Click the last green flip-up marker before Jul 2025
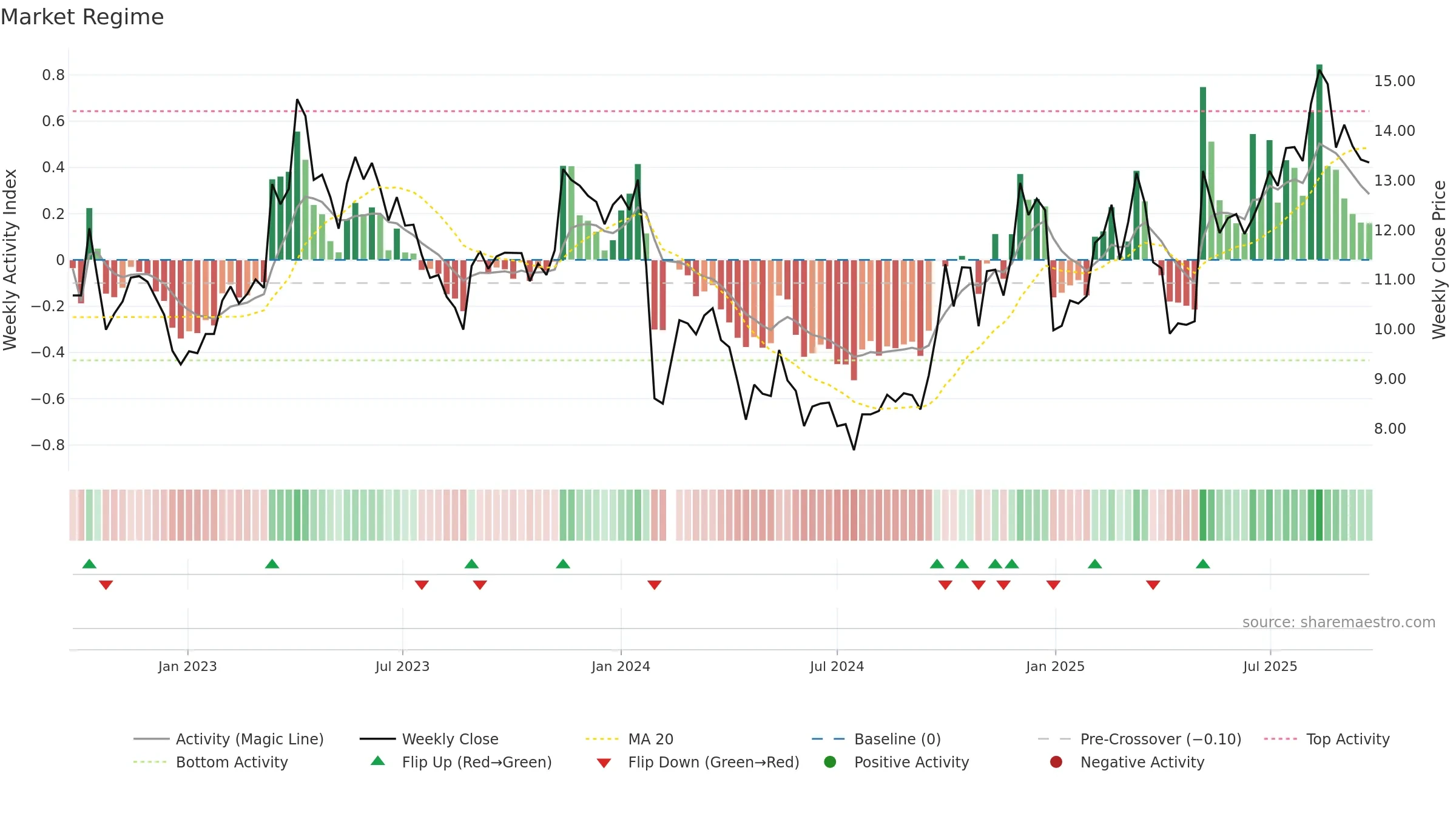The height and width of the screenshot is (819, 1456). coord(1203,564)
